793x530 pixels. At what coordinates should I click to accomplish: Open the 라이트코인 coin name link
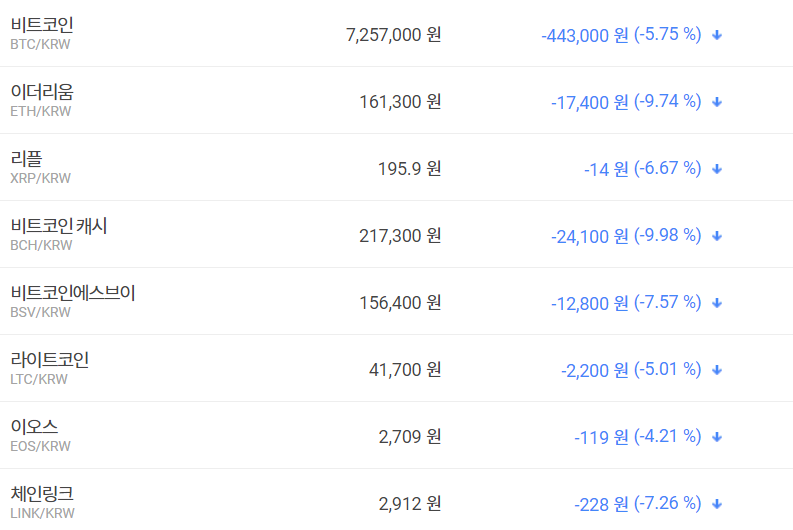pos(50,360)
